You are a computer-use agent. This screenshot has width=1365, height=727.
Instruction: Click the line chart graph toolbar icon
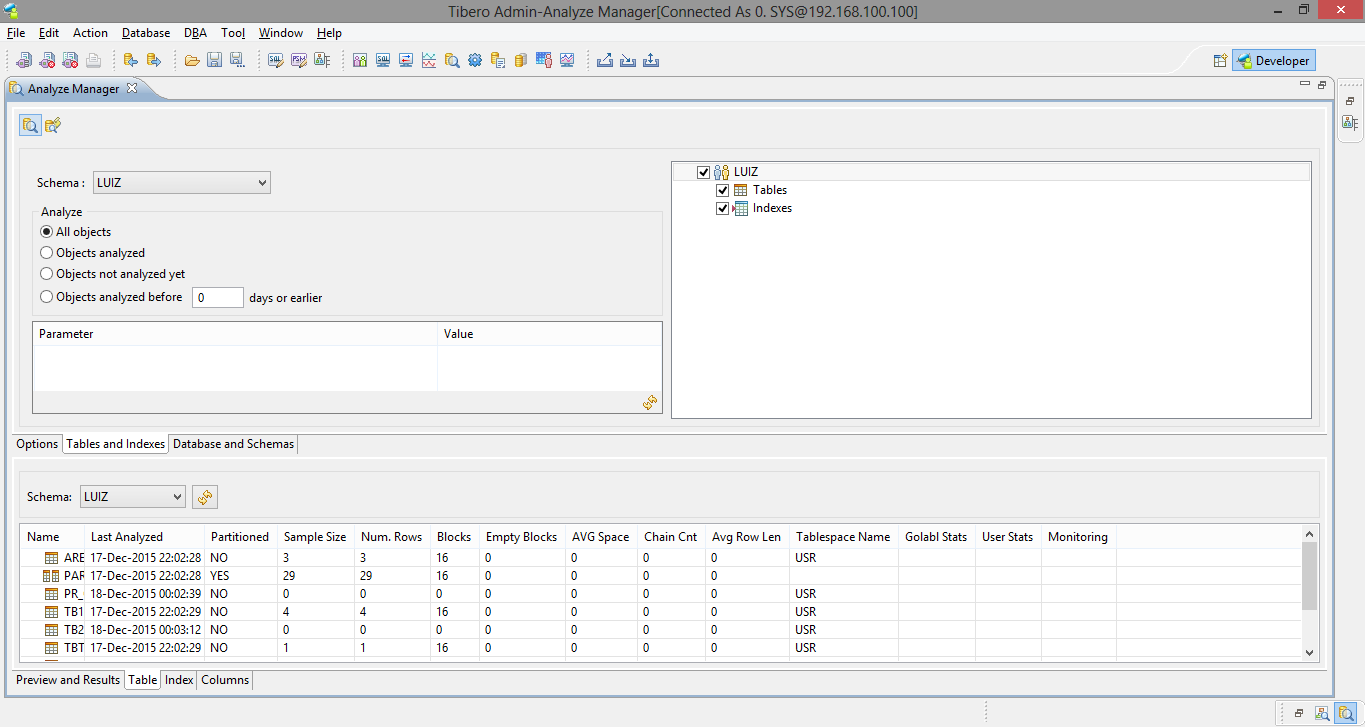pos(429,61)
